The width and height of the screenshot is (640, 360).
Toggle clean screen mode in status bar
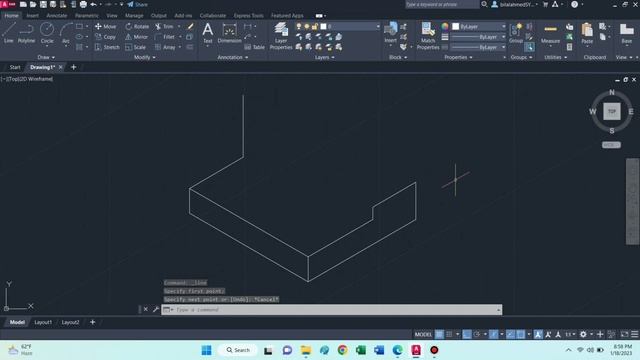click(624, 334)
